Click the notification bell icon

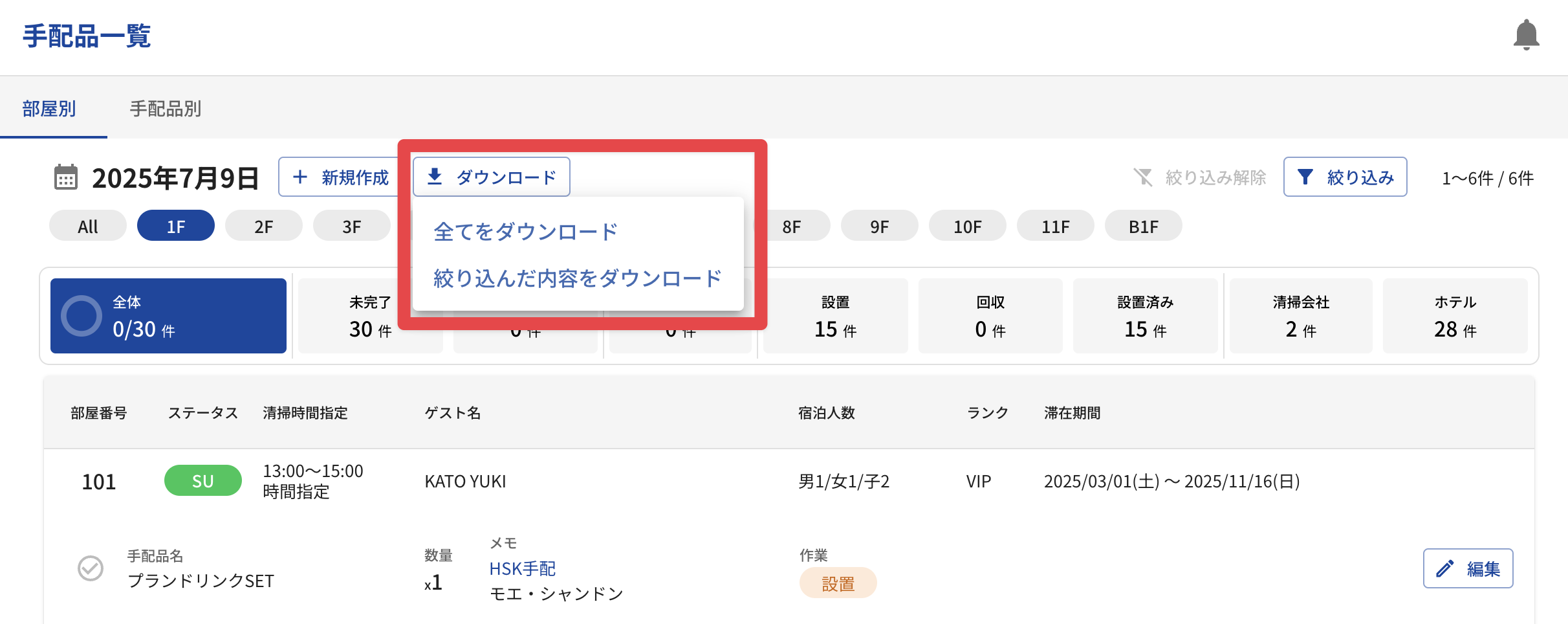(1526, 35)
